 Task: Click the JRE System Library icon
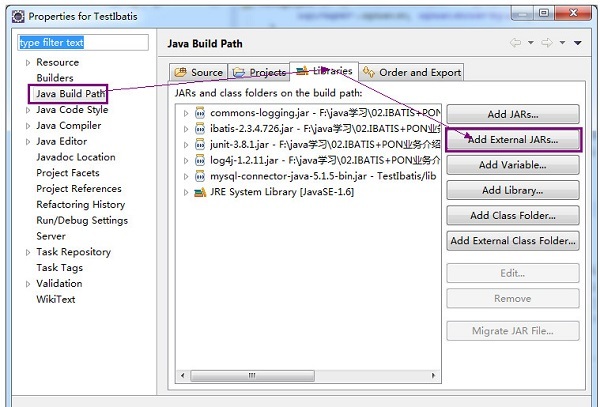200,192
